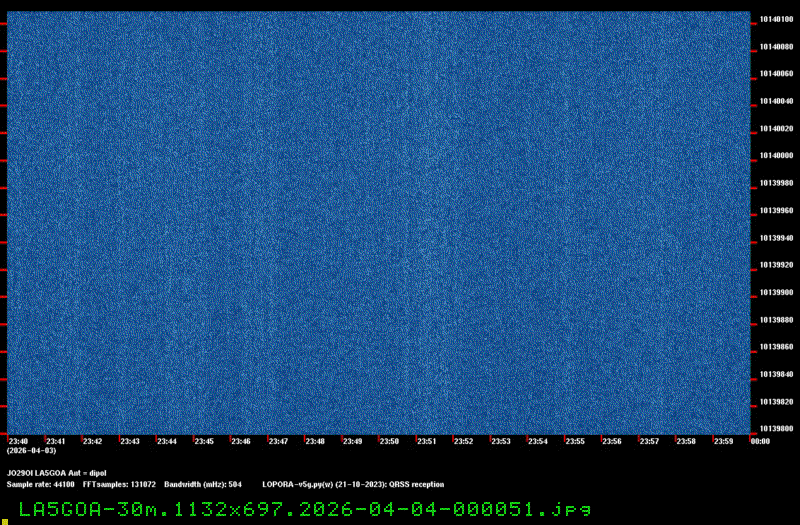Select the 10140000 frequency label
Screen dimensions: 800x525
tap(777, 156)
